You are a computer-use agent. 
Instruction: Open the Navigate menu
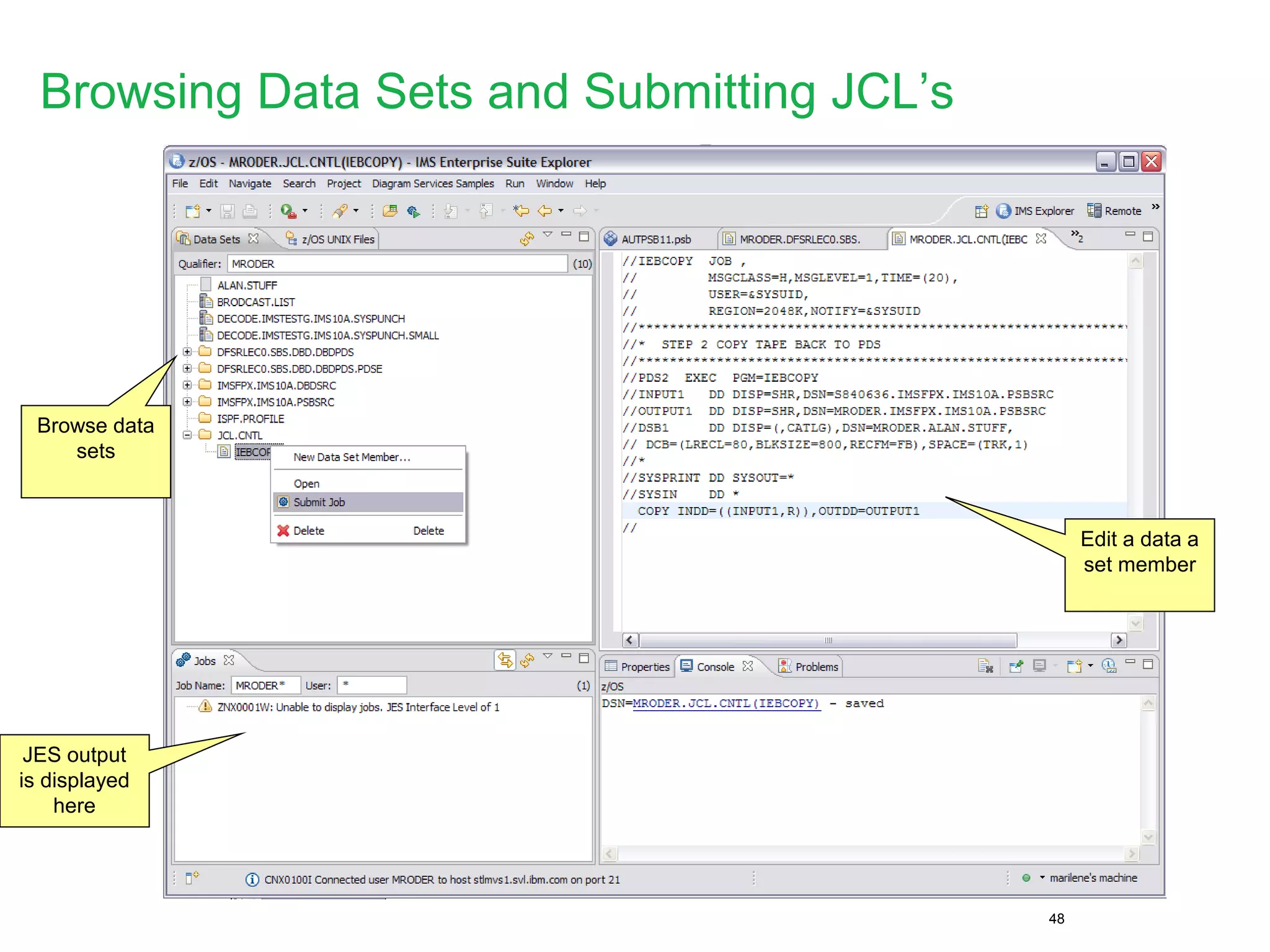point(249,183)
